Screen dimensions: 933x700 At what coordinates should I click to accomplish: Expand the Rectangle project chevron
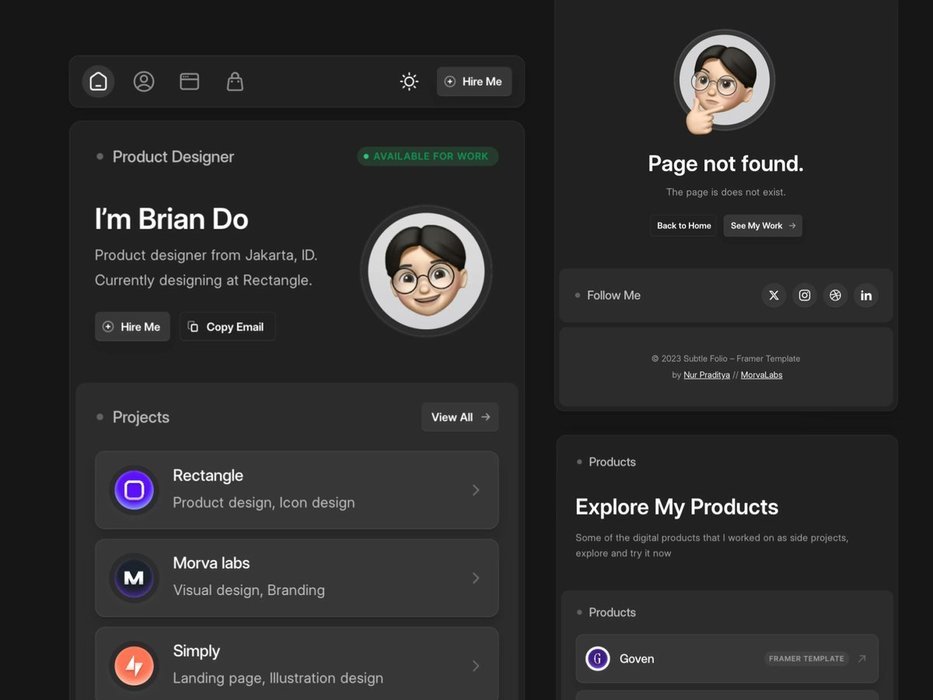point(476,490)
